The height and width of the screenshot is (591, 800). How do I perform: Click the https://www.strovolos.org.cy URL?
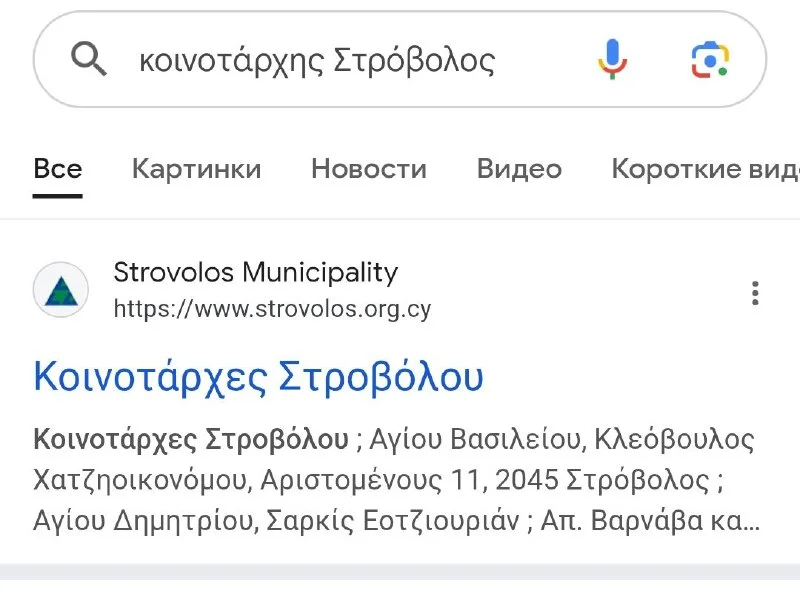coord(272,309)
